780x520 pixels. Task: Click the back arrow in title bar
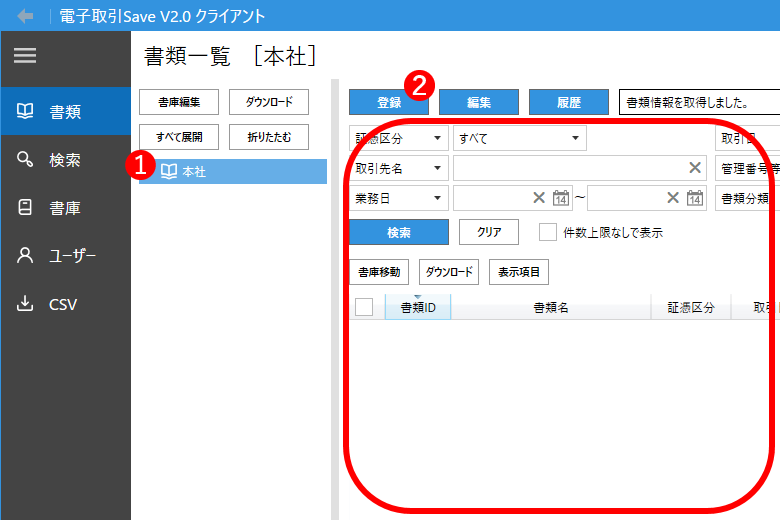pyautogui.click(x=25, y=16)
